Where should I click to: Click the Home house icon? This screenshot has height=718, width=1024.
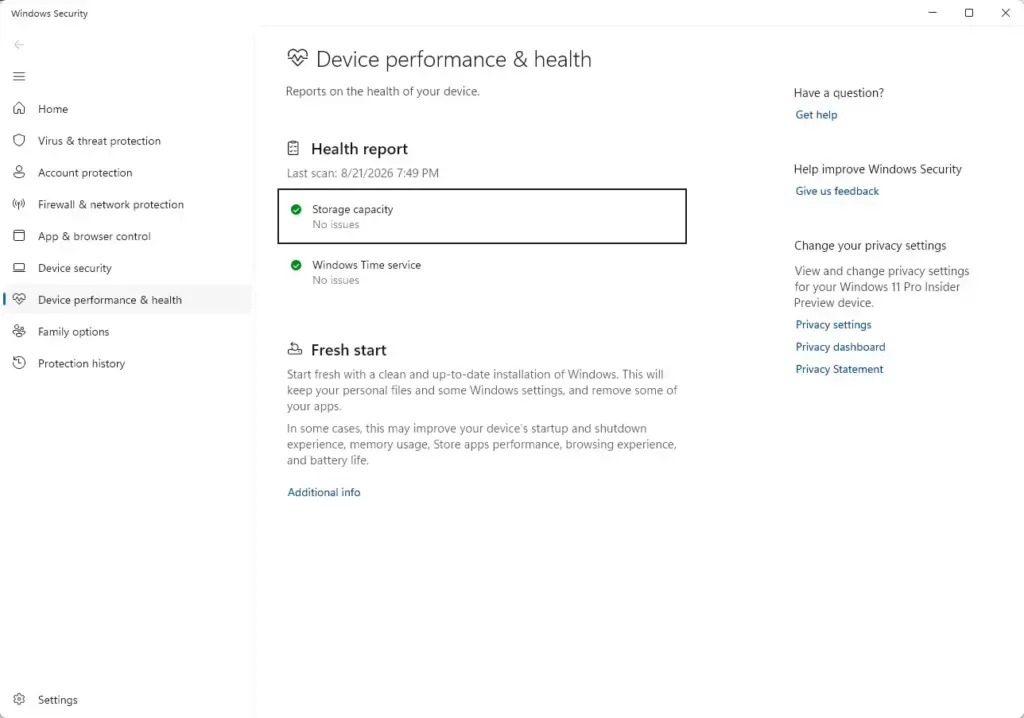click(x=19, y=108)
